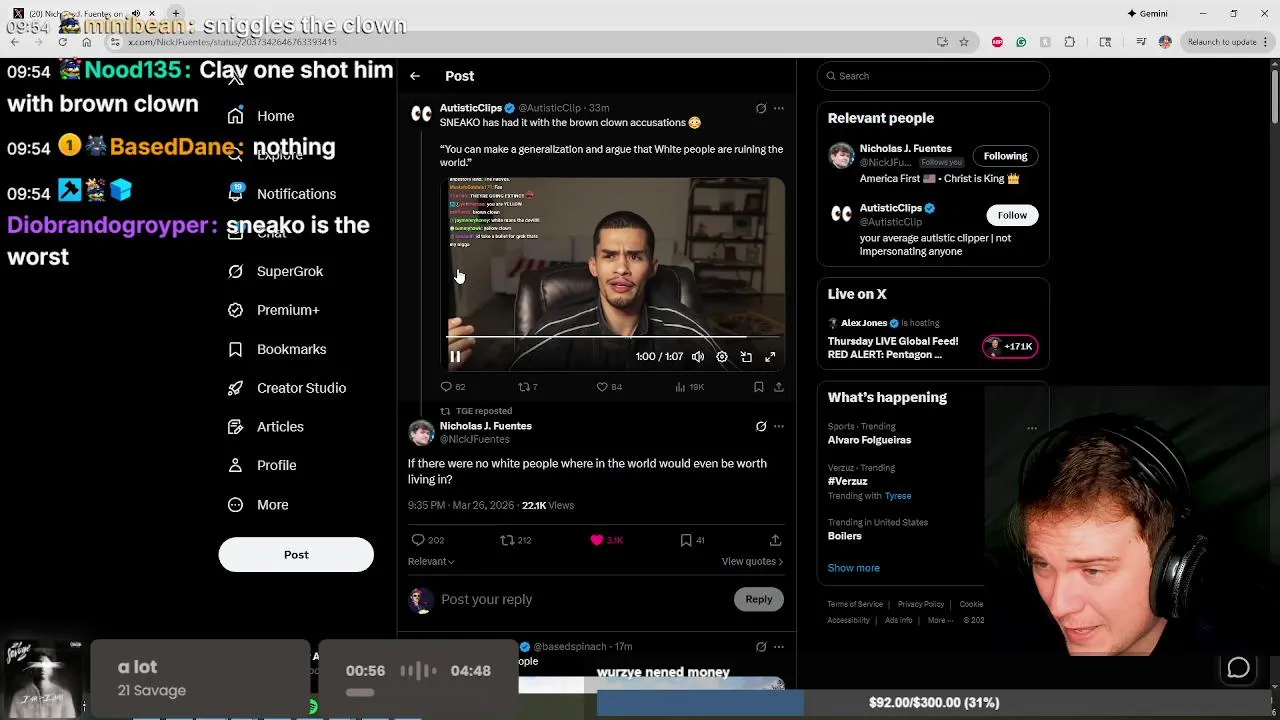Open the Chrome profile avatar
Screen dimensions: 1280x720
pyautogui.click(x=1165, y=42)
